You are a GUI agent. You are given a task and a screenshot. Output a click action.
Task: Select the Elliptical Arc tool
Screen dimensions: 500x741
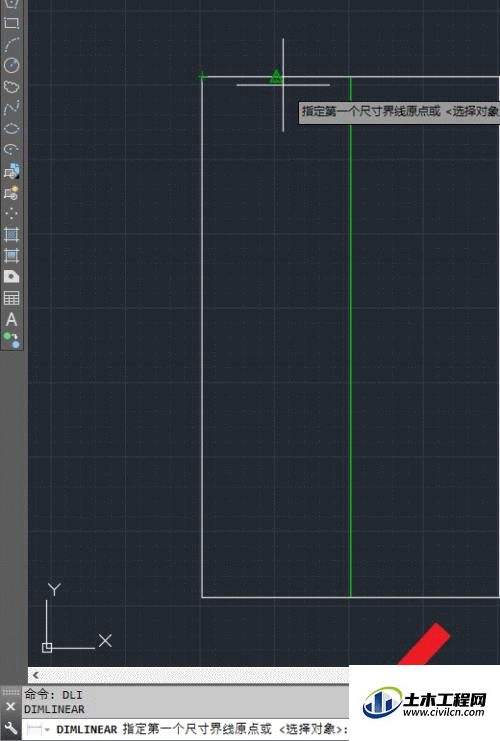click(11, 150)
